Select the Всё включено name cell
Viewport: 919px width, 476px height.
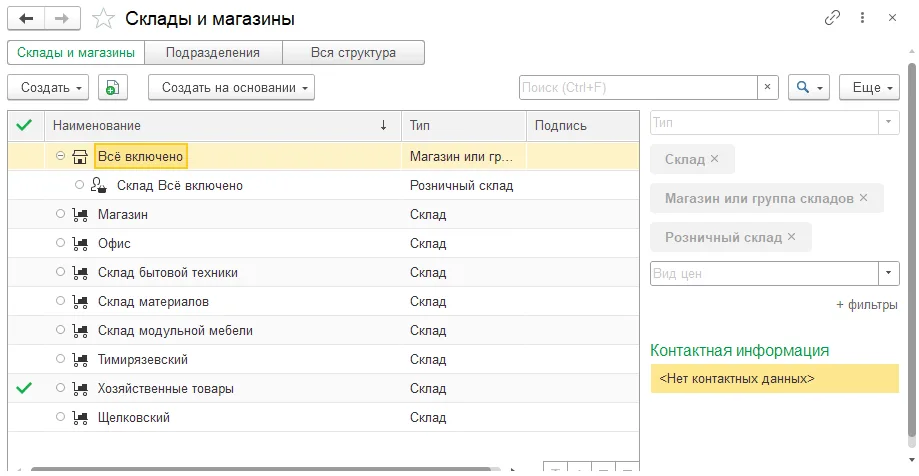pyautogui.click(x=141, y=157)
